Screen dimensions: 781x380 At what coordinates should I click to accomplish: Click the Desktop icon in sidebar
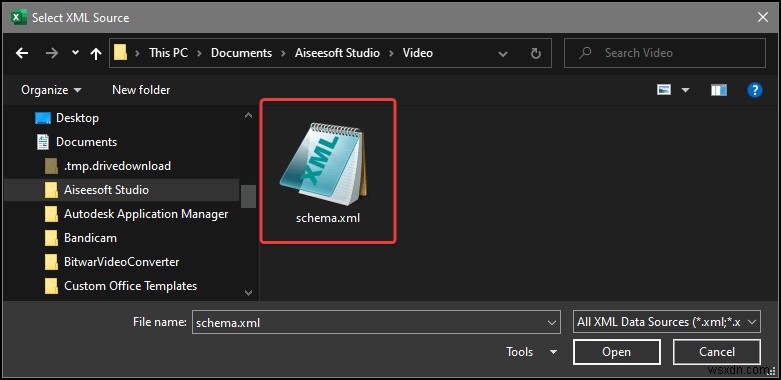[x=43, y=118]
